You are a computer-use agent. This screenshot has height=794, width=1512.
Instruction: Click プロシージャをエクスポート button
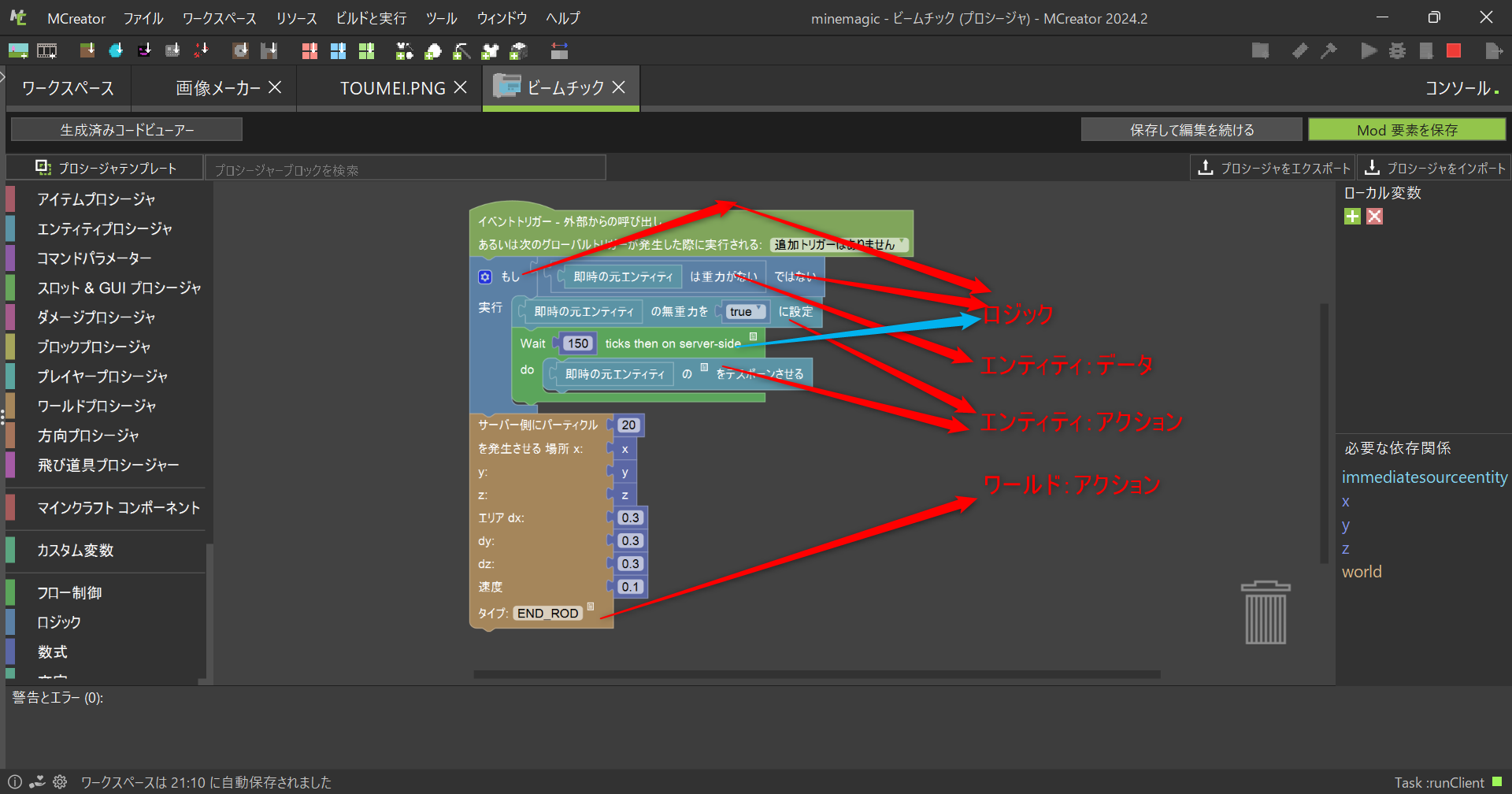1273,168
